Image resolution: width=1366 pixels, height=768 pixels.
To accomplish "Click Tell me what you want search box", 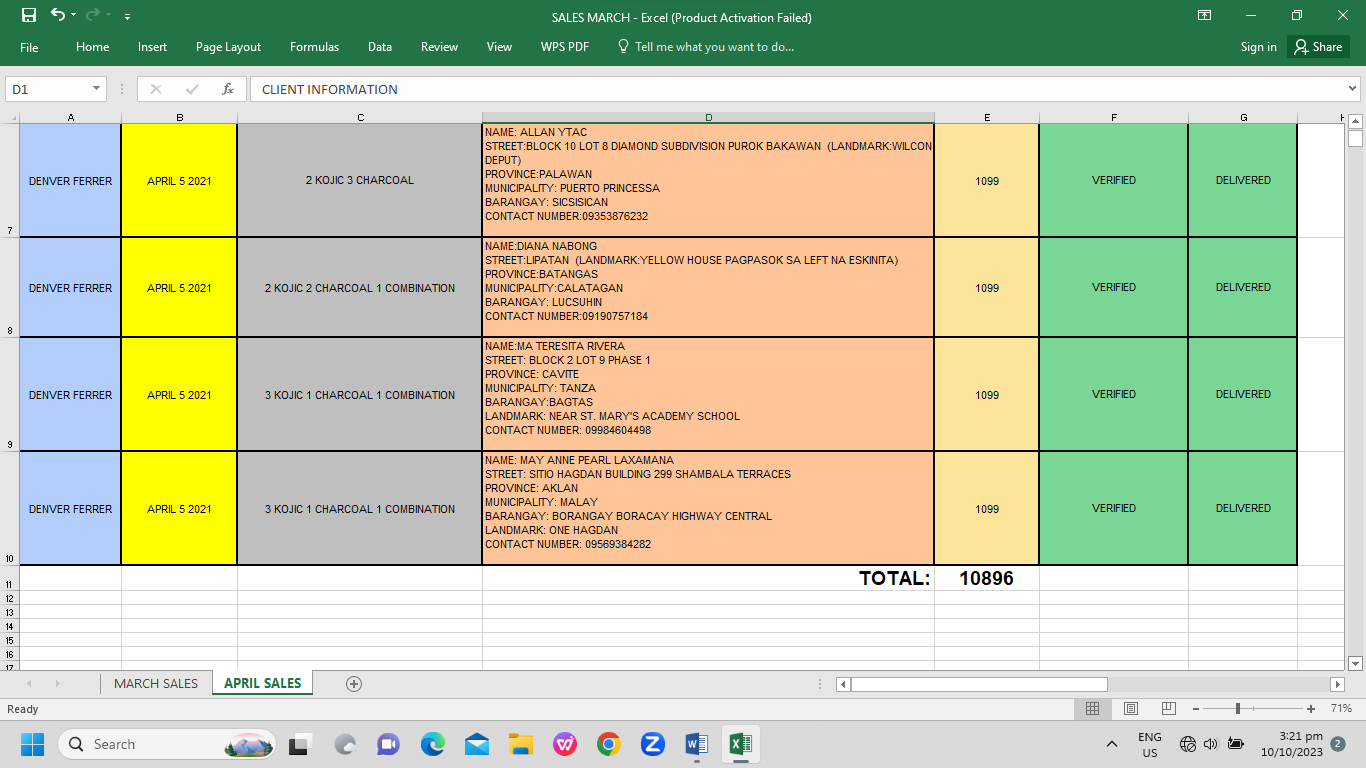I will pyautogui.click(x=713, y=47).
